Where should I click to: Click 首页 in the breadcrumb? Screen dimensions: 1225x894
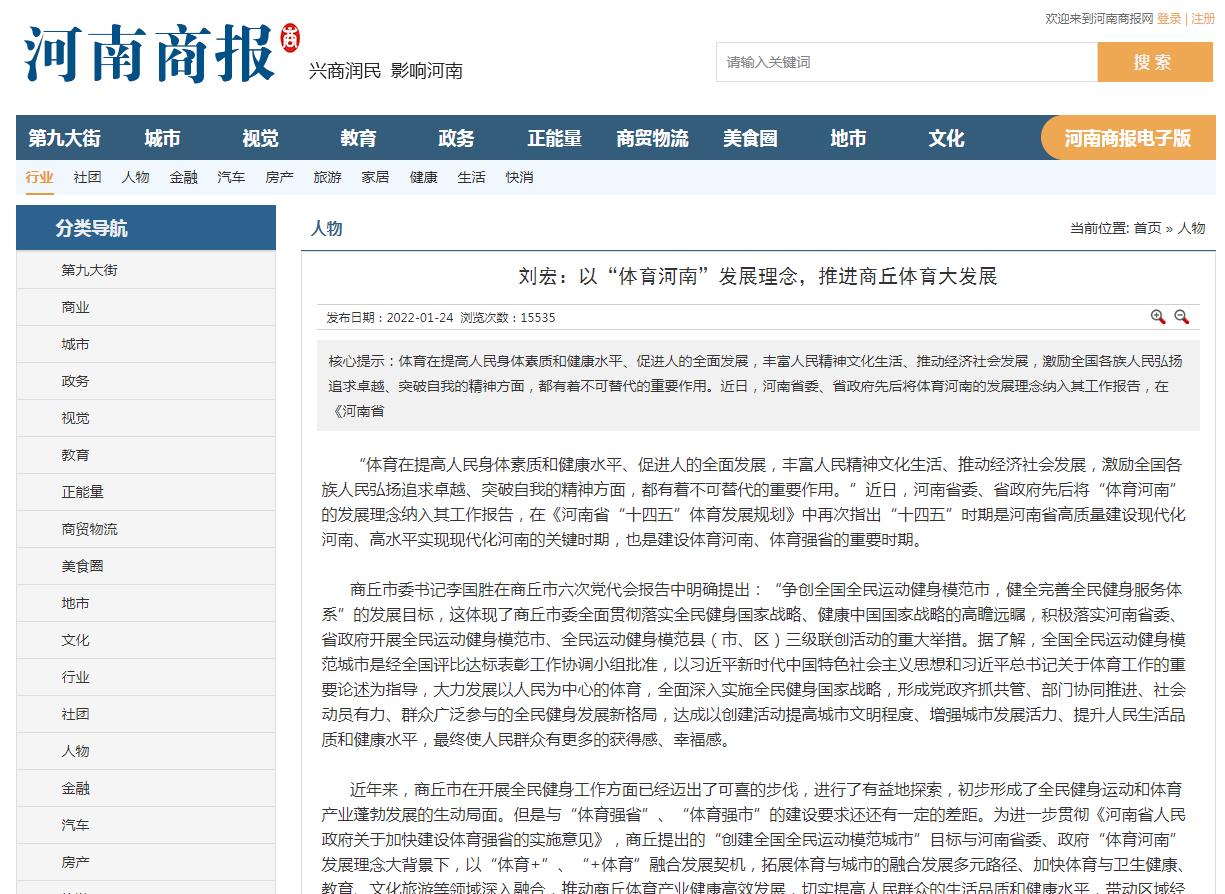1147,228
